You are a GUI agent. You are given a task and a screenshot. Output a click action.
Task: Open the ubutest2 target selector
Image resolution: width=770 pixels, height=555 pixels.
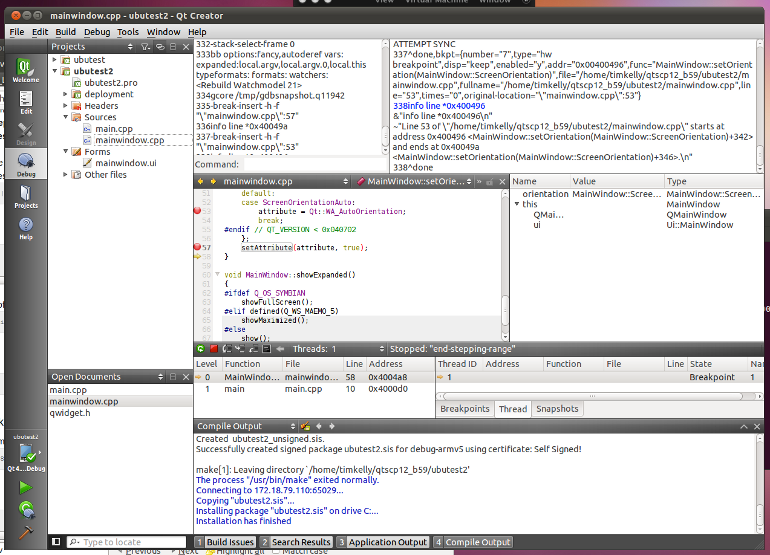pos(26,454)
